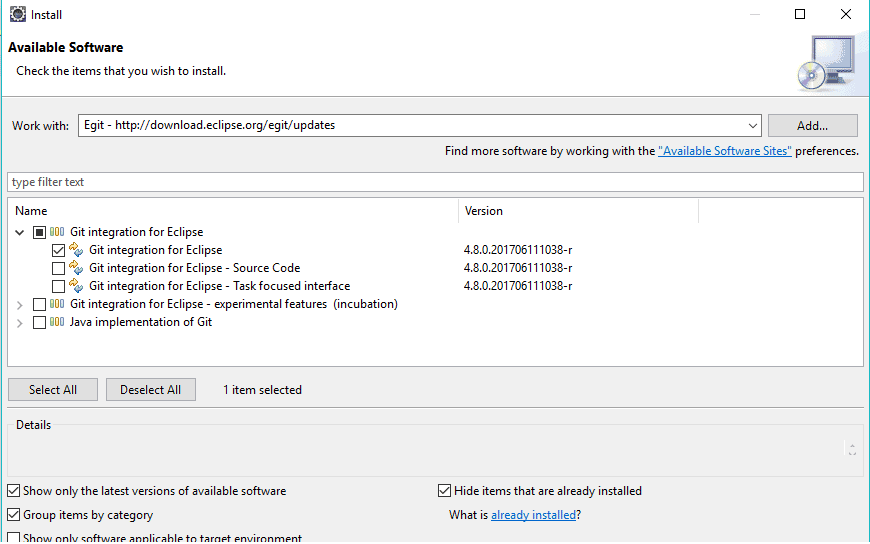The height and width of the screenshot is (544, 870).
Task: Open the Work with site dropdown
Action: pos(753,126)
